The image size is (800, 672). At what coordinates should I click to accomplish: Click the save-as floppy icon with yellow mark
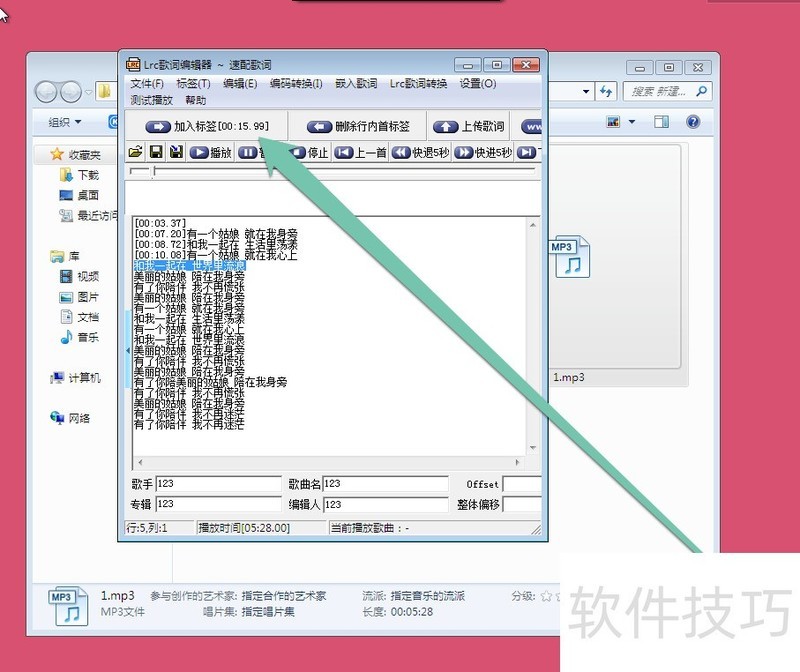[x=177, y=152]
